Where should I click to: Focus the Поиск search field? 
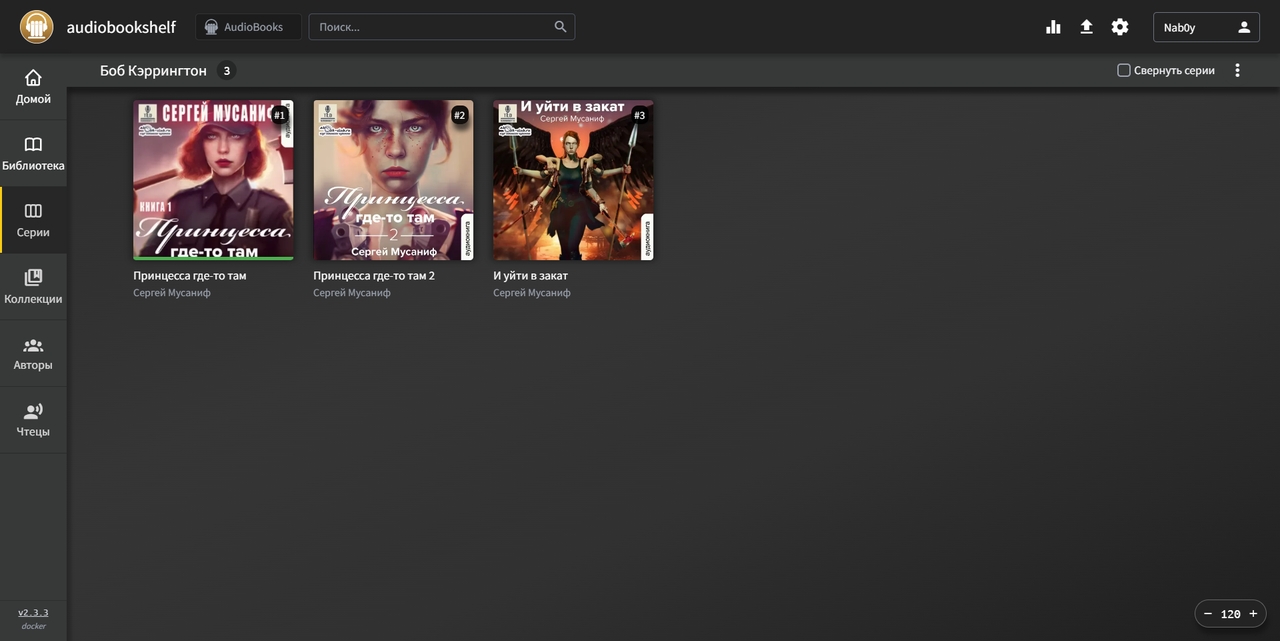(441, 27)
